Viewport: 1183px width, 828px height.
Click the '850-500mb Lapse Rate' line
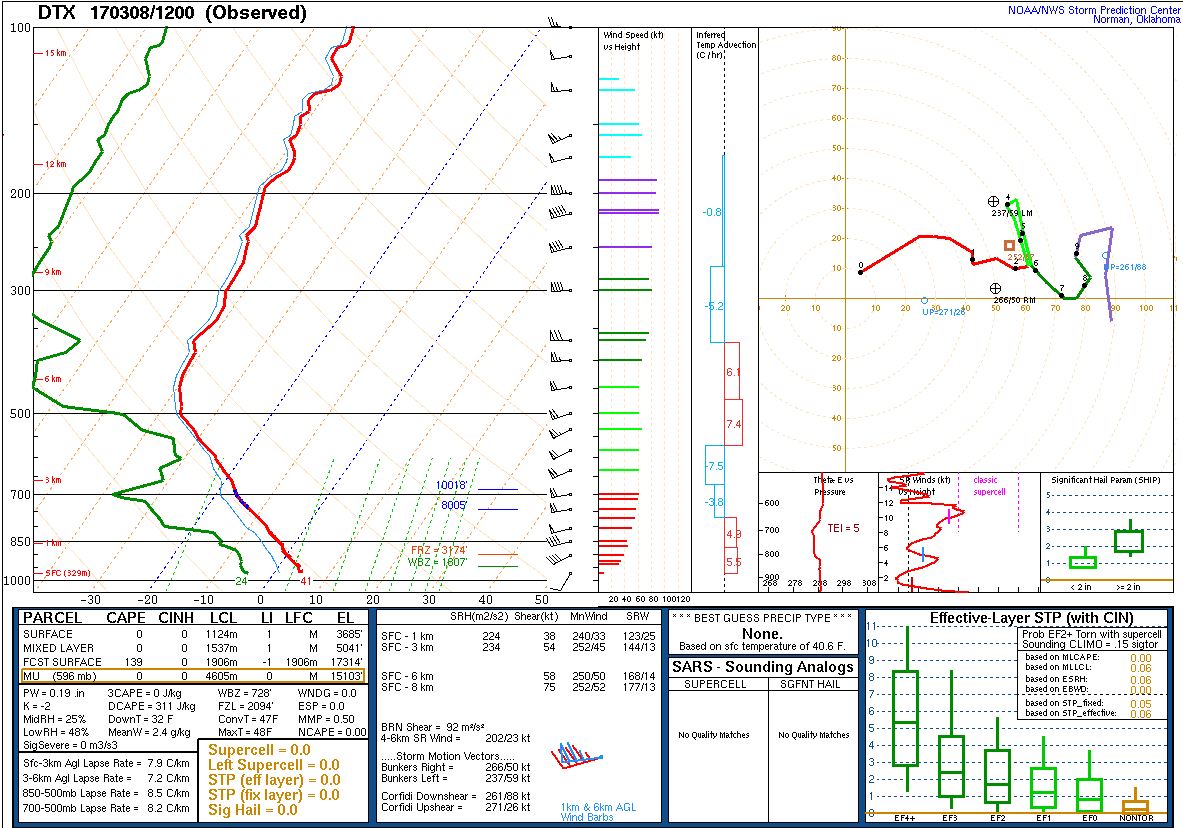tap(106, 793)
